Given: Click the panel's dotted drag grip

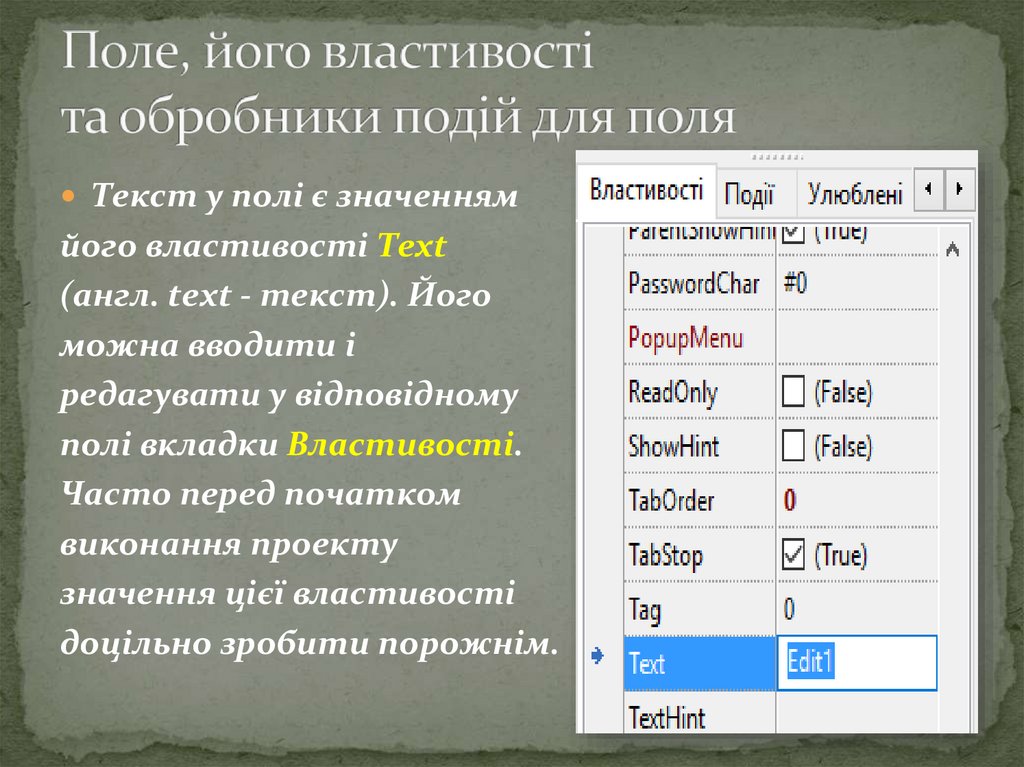Looking at the screenshot, I should (777, 157).
